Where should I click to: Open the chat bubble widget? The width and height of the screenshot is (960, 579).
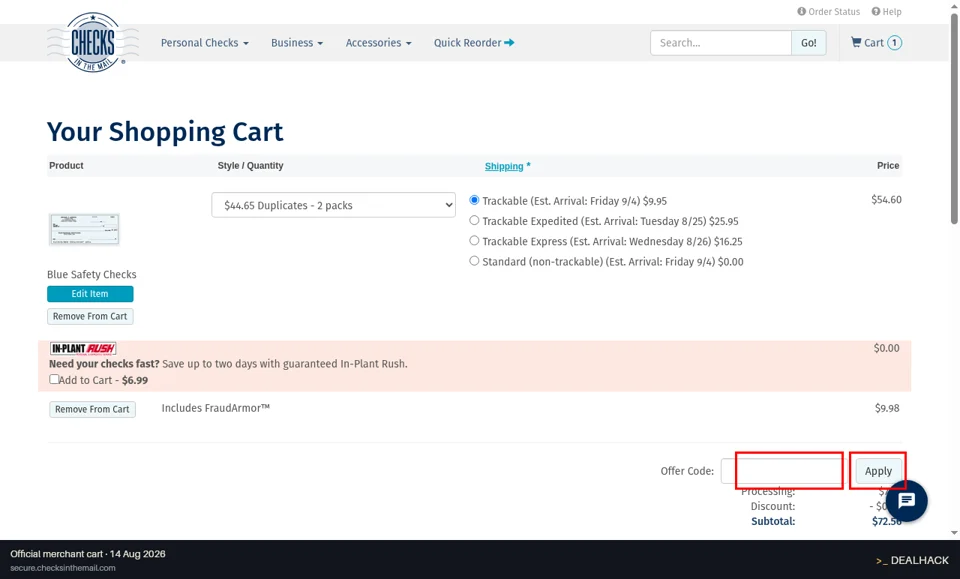[906, 501]
